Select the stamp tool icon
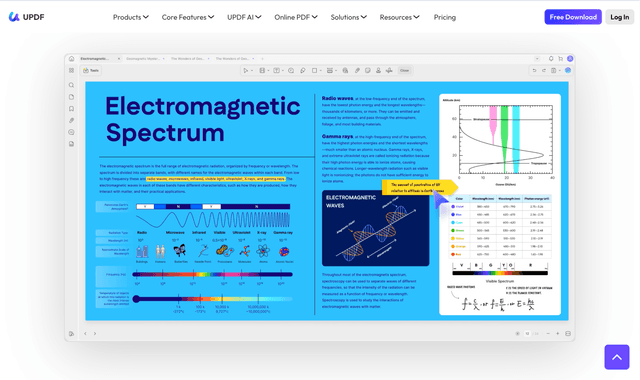 pos(378,71)
